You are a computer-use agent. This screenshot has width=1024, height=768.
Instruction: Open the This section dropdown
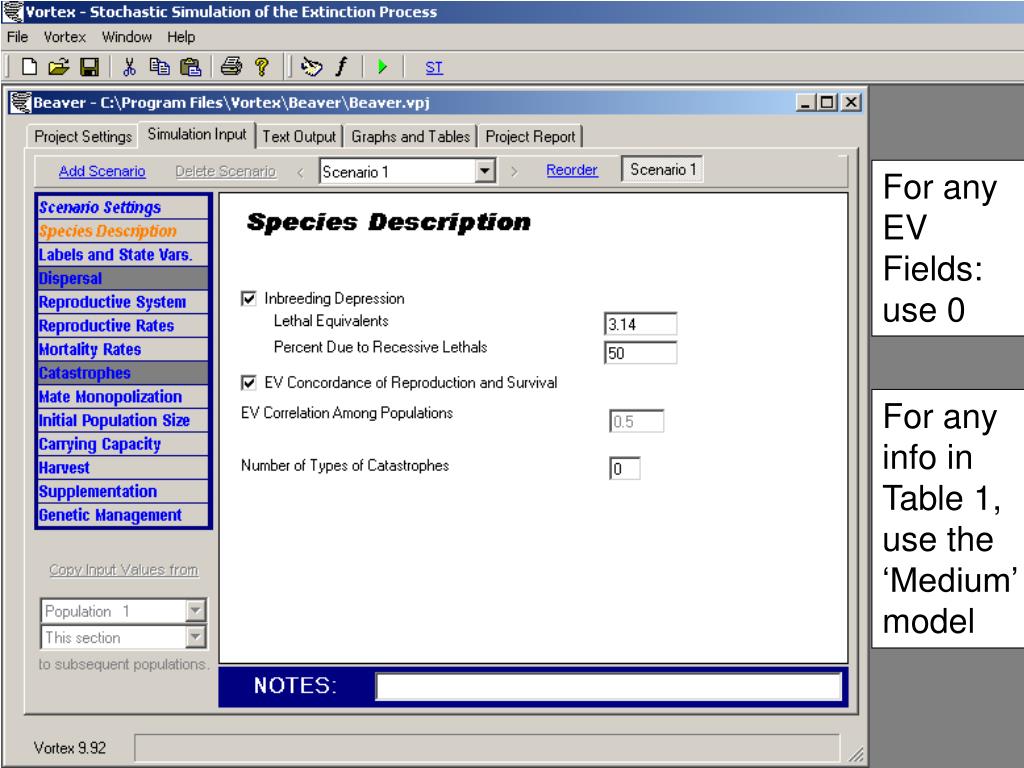tap(195, 638)
